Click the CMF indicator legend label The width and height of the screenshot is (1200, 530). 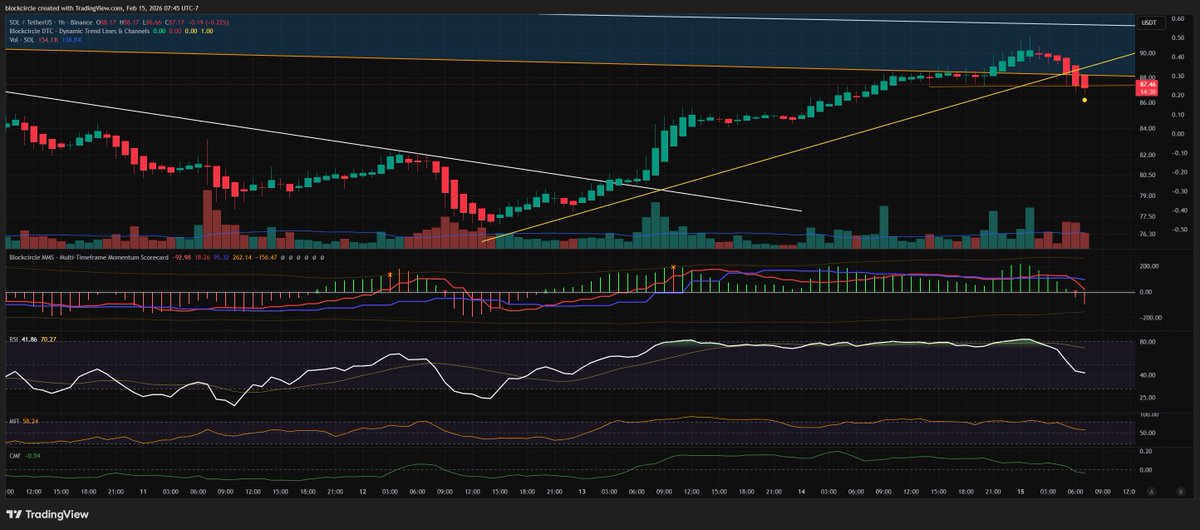pyautogui.click(x=14, y=455)
